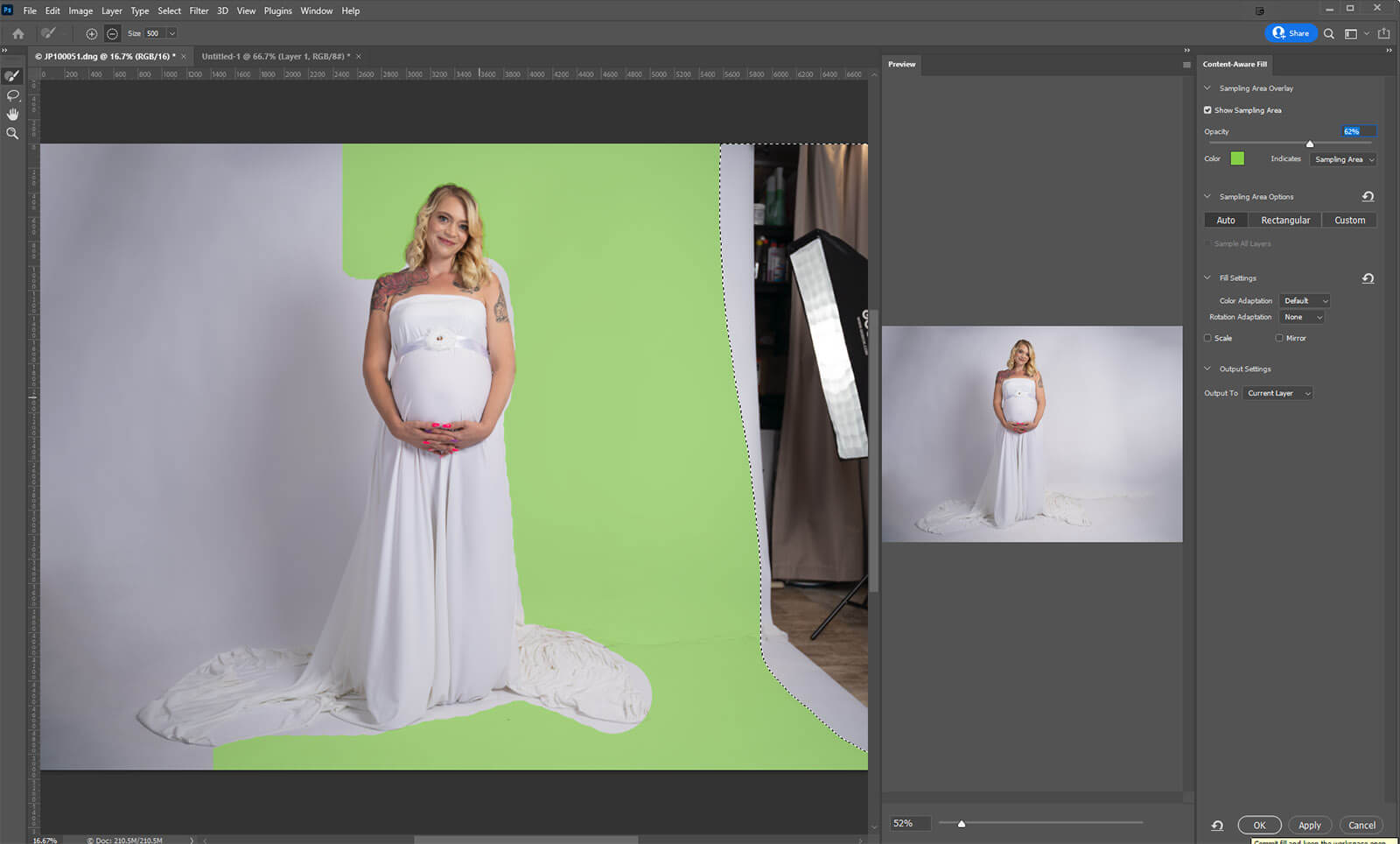Select the Hand tool
The height and width of the screenshot is (844, 1400).
click(x=12, y=115)
